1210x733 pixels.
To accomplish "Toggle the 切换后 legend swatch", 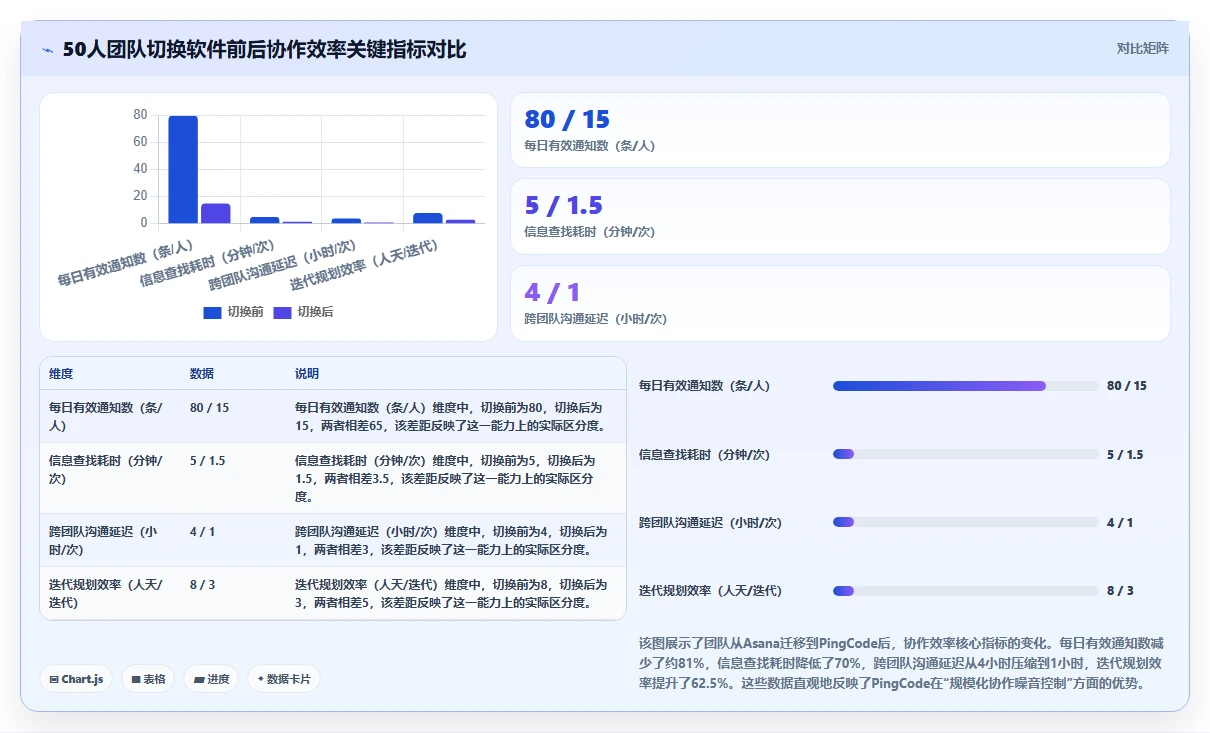I will tap(282, 312).
